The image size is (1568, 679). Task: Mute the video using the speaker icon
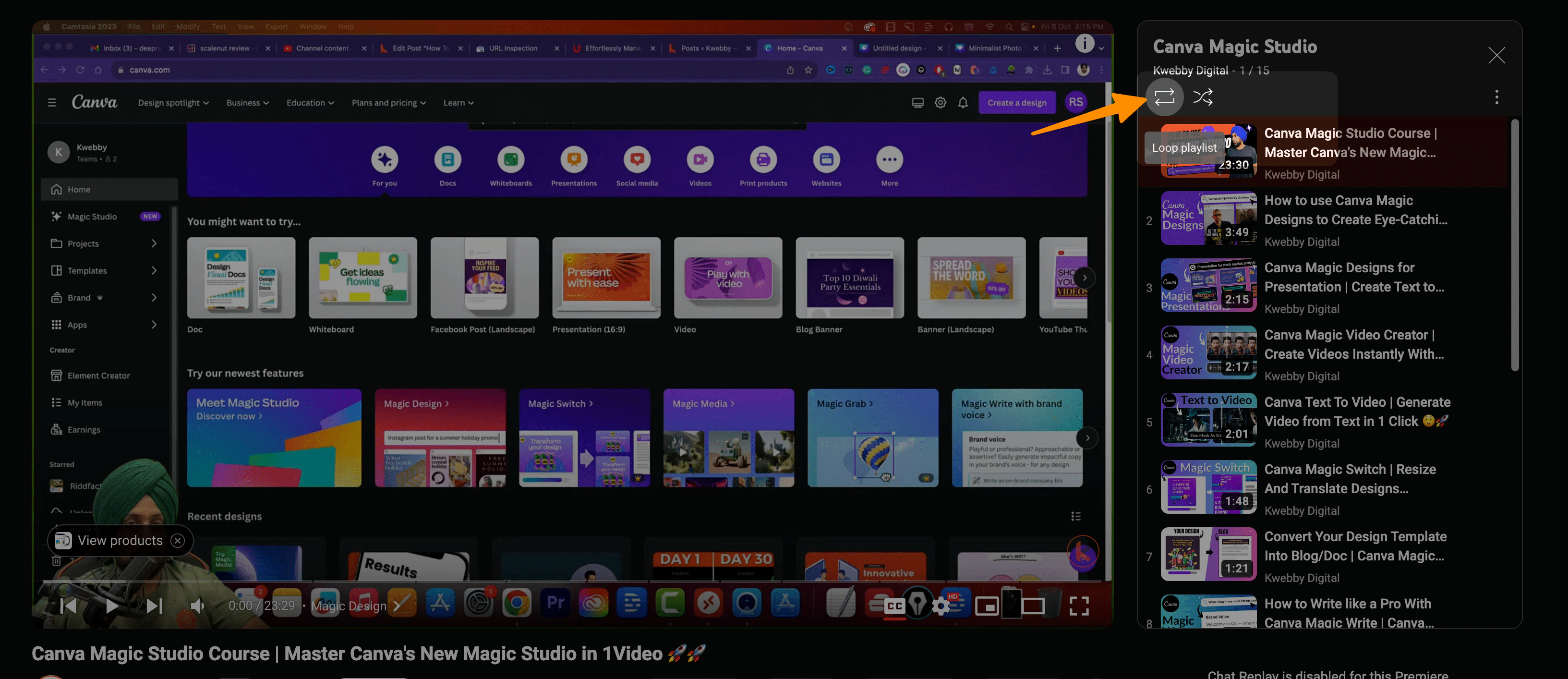click(x=198, y=606)
